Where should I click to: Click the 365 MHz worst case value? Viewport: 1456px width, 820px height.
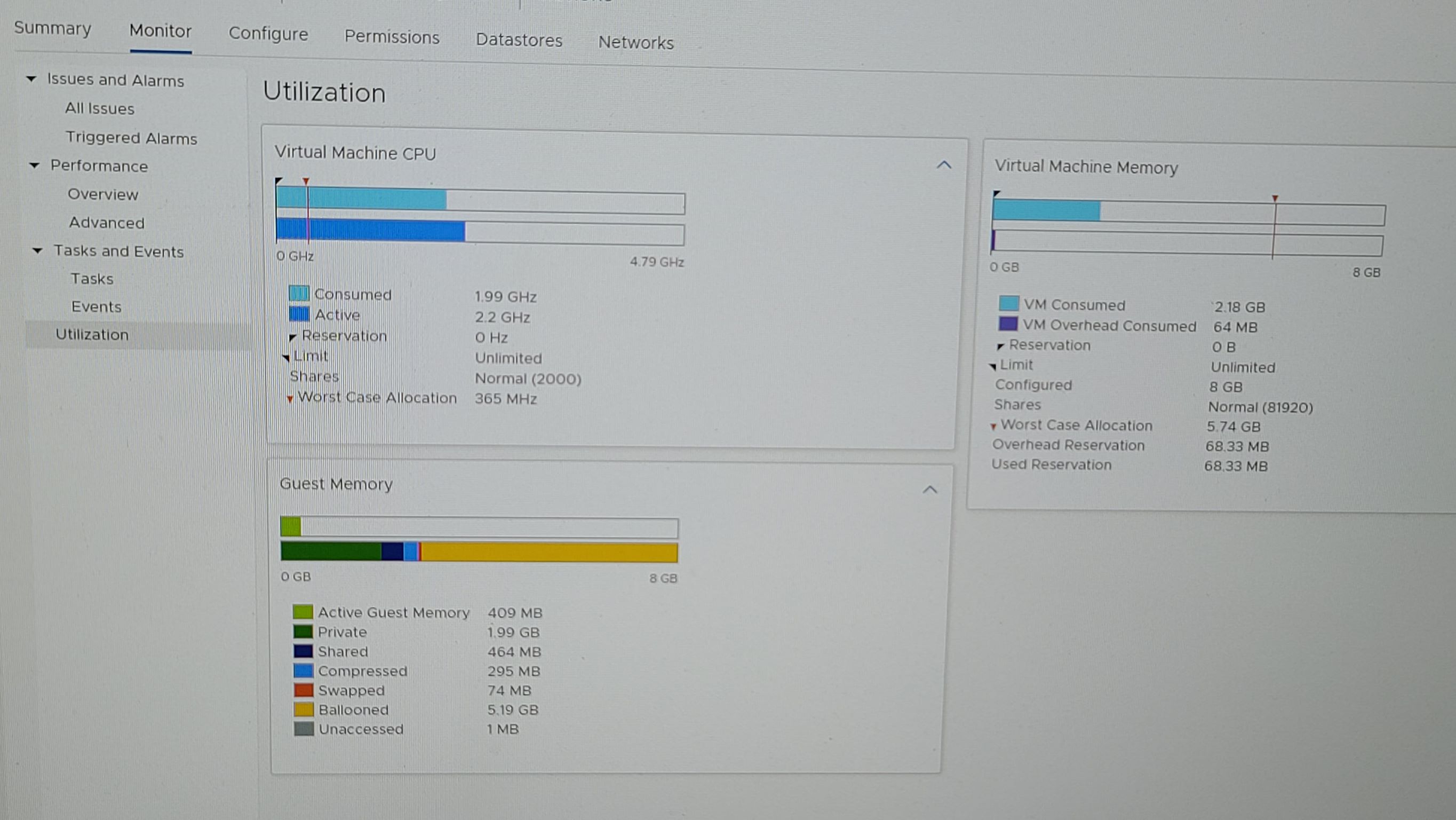click(x=505, y=398)
